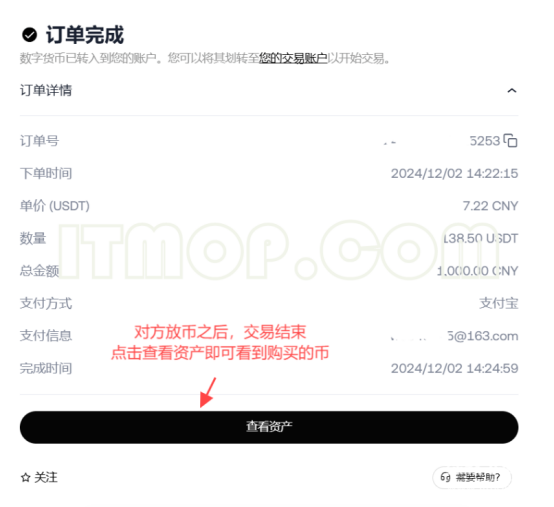
Task: Click the order complete checkmark icon
Action: 29,35
